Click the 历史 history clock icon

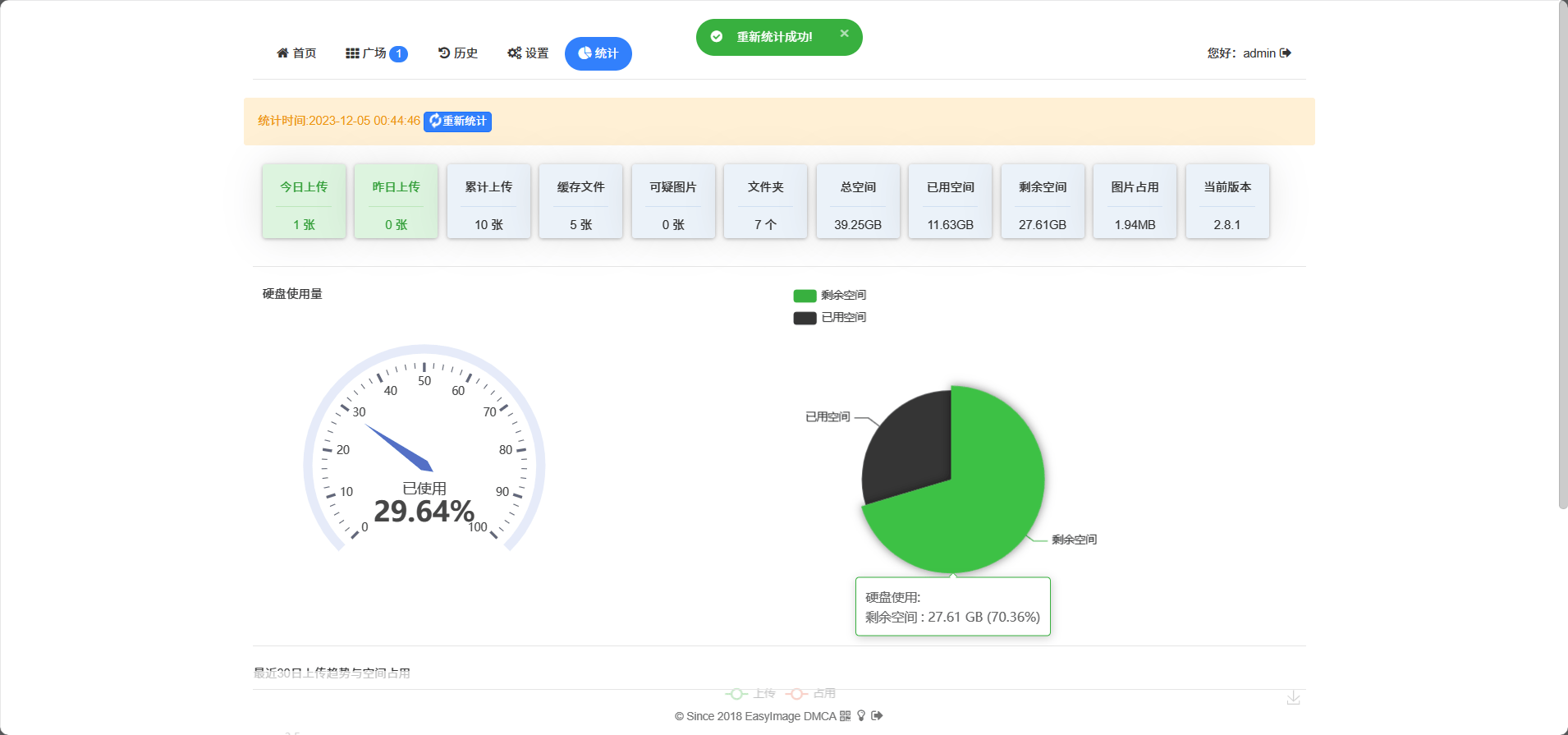[444, 53]
